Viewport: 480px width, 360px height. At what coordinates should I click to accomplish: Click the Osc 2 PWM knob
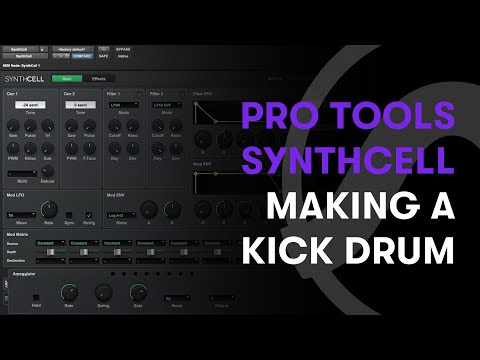coord(71,148)
